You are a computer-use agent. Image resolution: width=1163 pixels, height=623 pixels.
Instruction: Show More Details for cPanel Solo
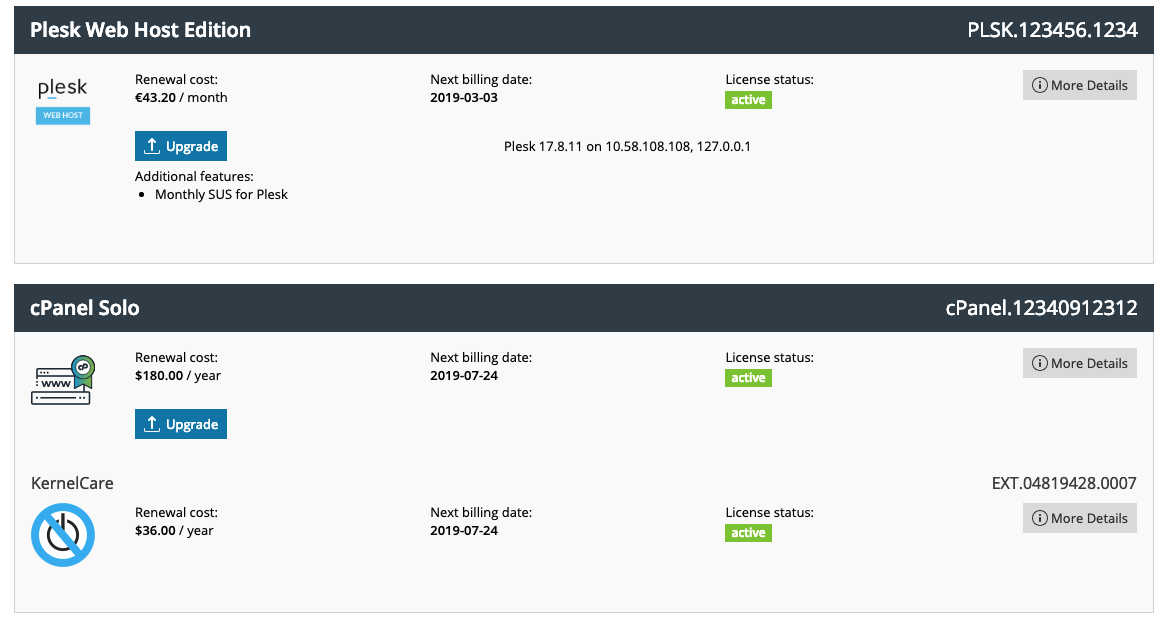[x=1079, y=363]
